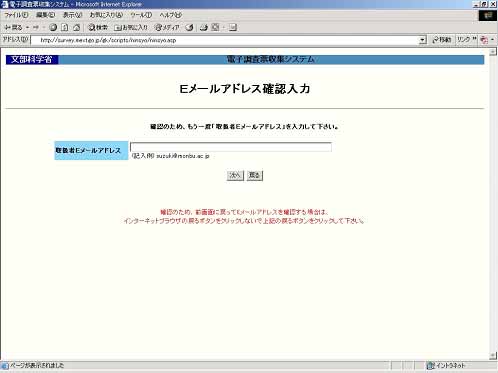Screen dimensions: 498x373
Task: Open the History icon in toolbar
Action: tap(189, 27)
